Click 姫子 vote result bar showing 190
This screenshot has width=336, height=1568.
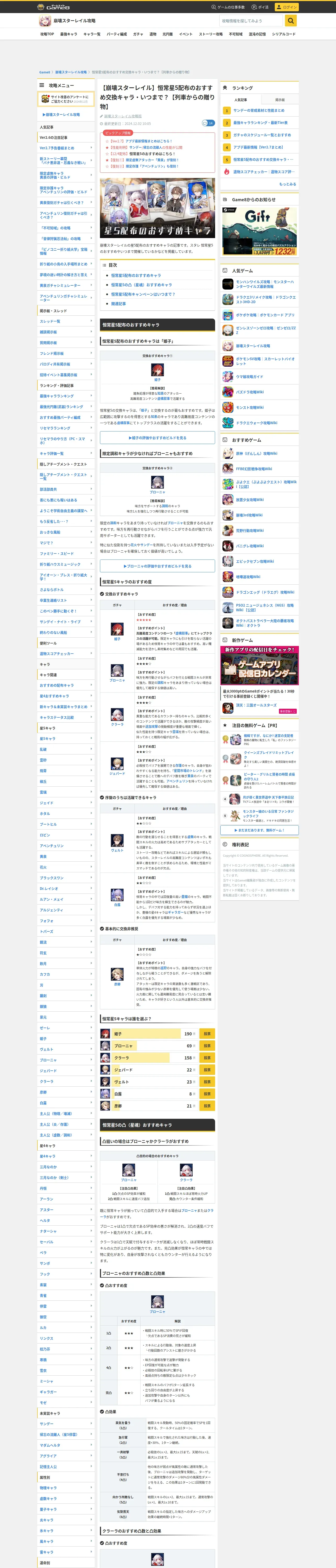pos(154,1034)
